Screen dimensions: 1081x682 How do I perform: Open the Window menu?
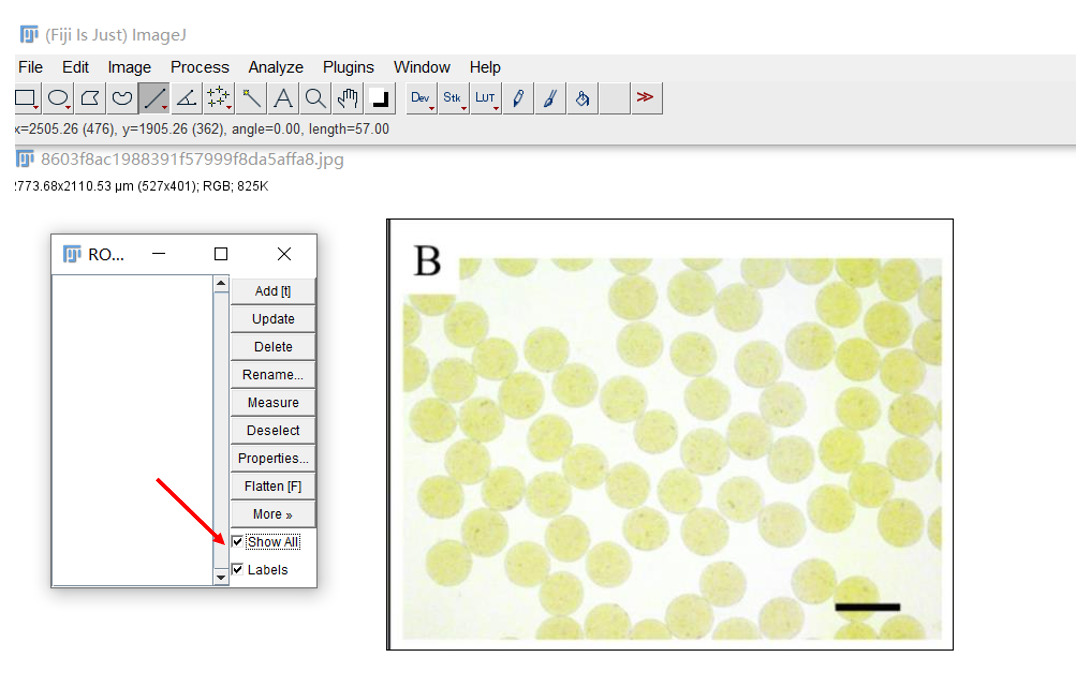(422, 67)
